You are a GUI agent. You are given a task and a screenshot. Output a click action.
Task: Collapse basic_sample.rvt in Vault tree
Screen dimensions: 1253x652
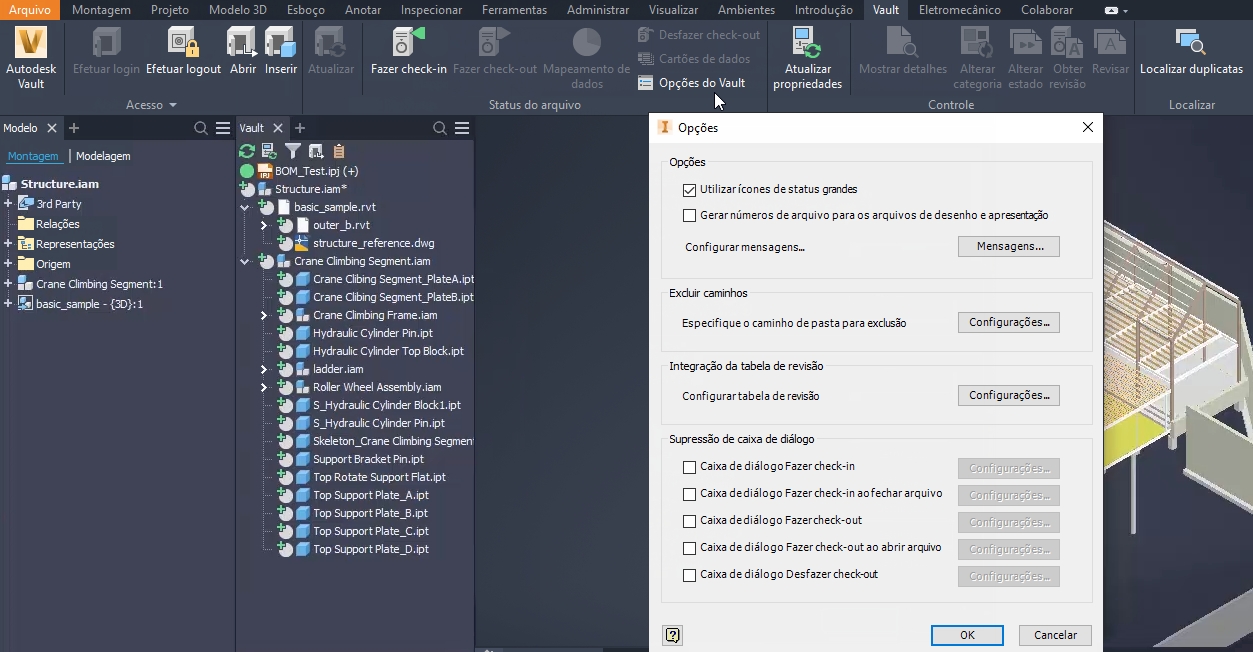(x=245, y=207)
